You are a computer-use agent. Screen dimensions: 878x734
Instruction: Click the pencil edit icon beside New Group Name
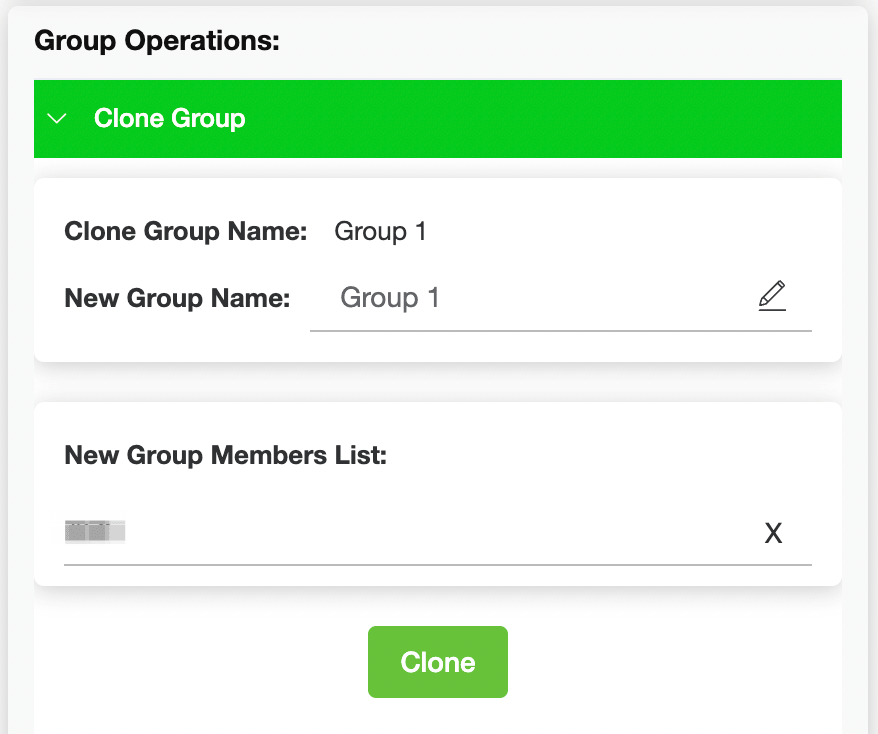772,296
